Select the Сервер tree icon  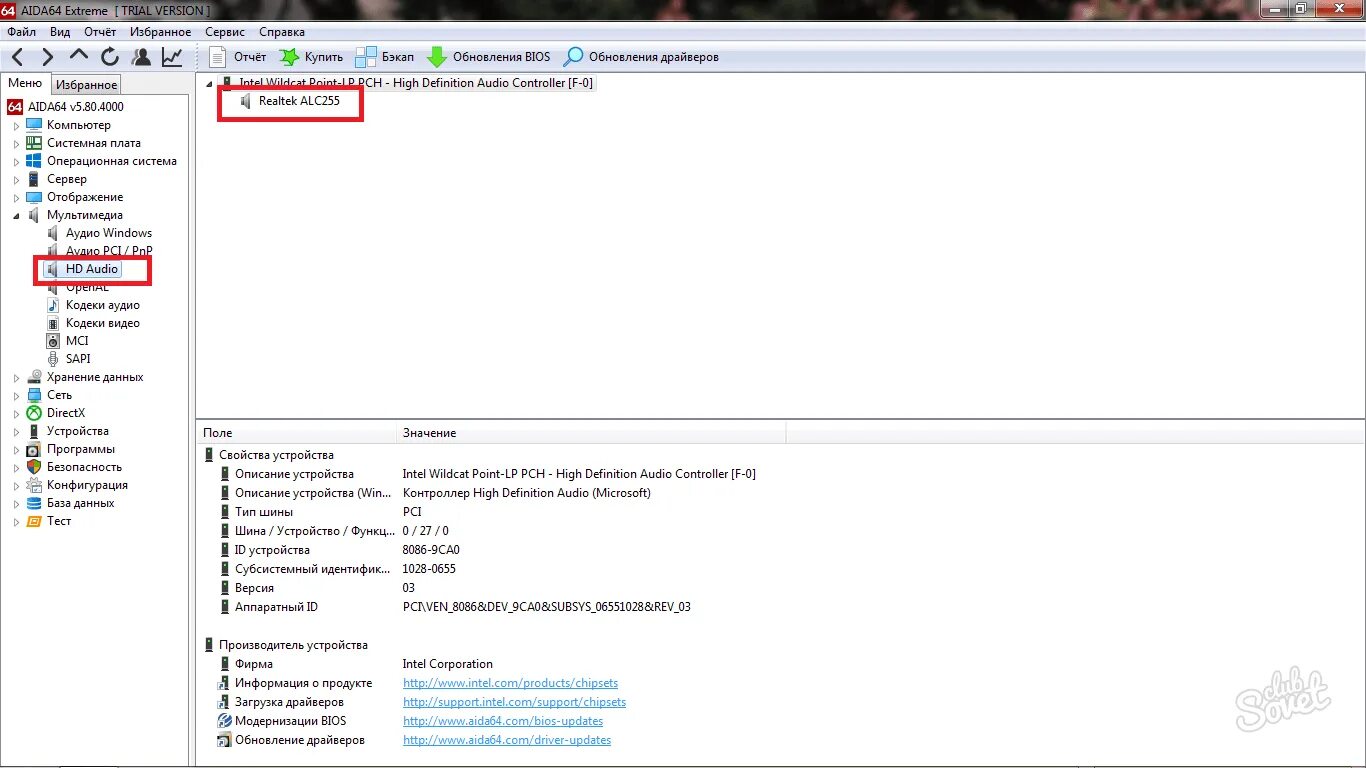34,179
